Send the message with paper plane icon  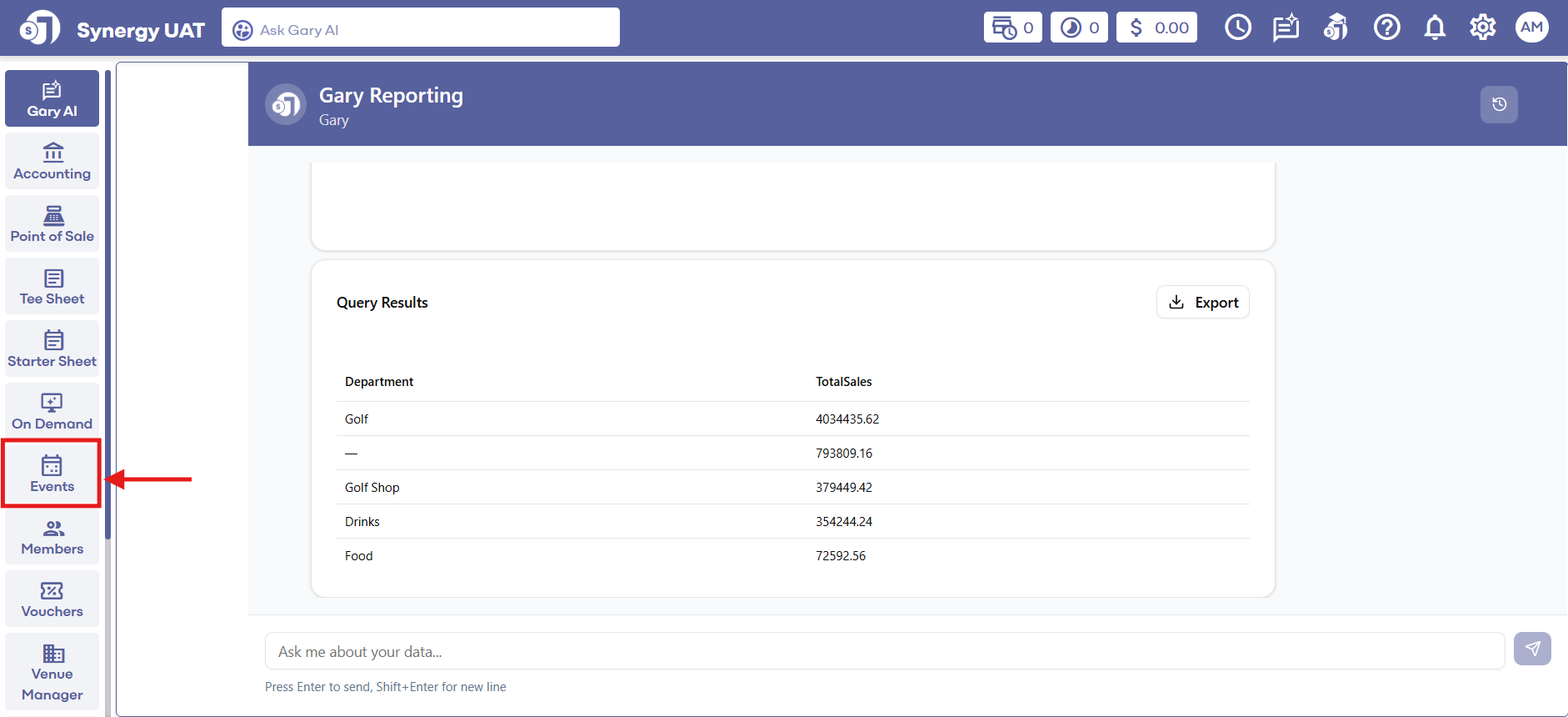(x=1531, y=649)
